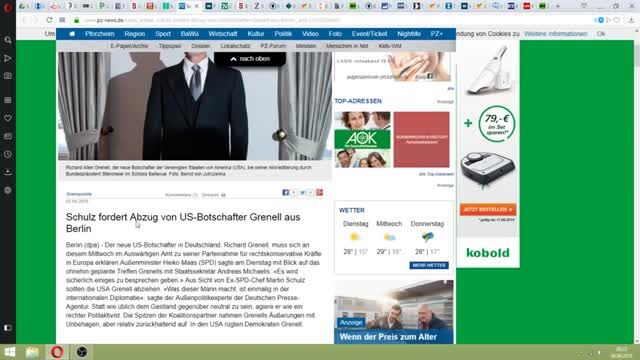Open 'Wenn der Preis zum Alter' ad
640x360 pixels.
tap(394, 312)
